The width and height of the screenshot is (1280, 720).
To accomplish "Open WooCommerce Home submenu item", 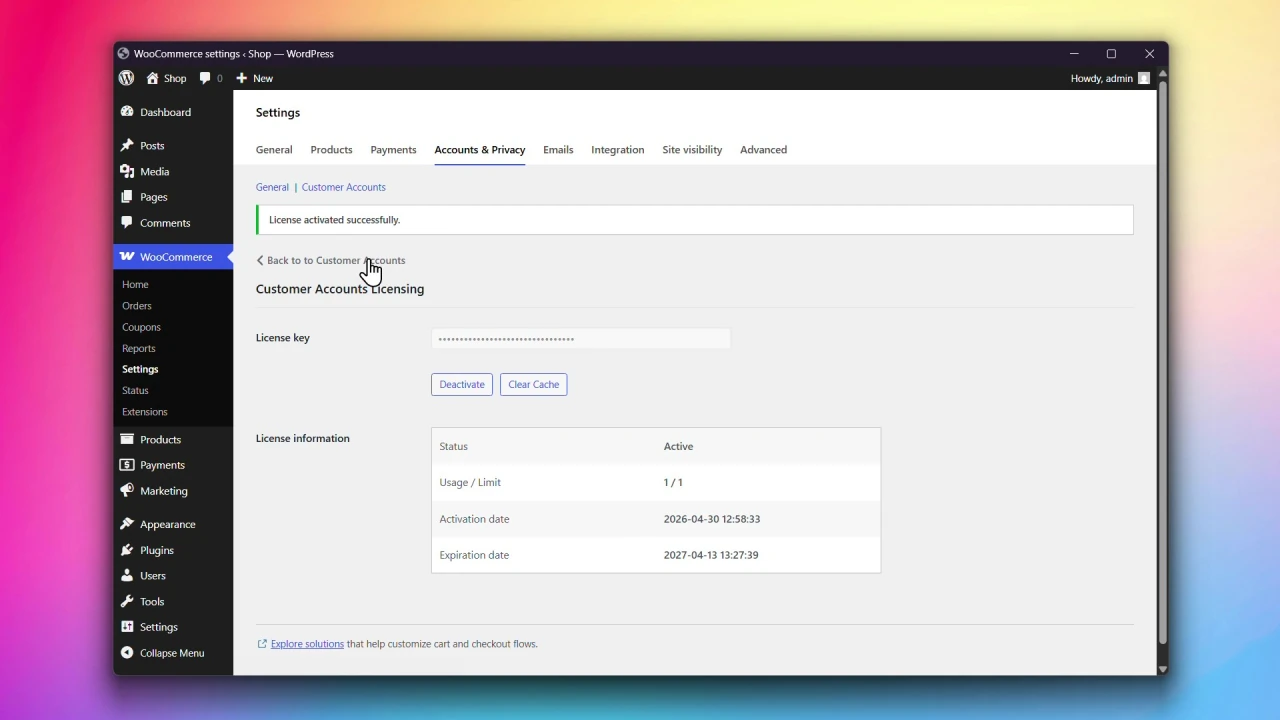I will (135, 285).
